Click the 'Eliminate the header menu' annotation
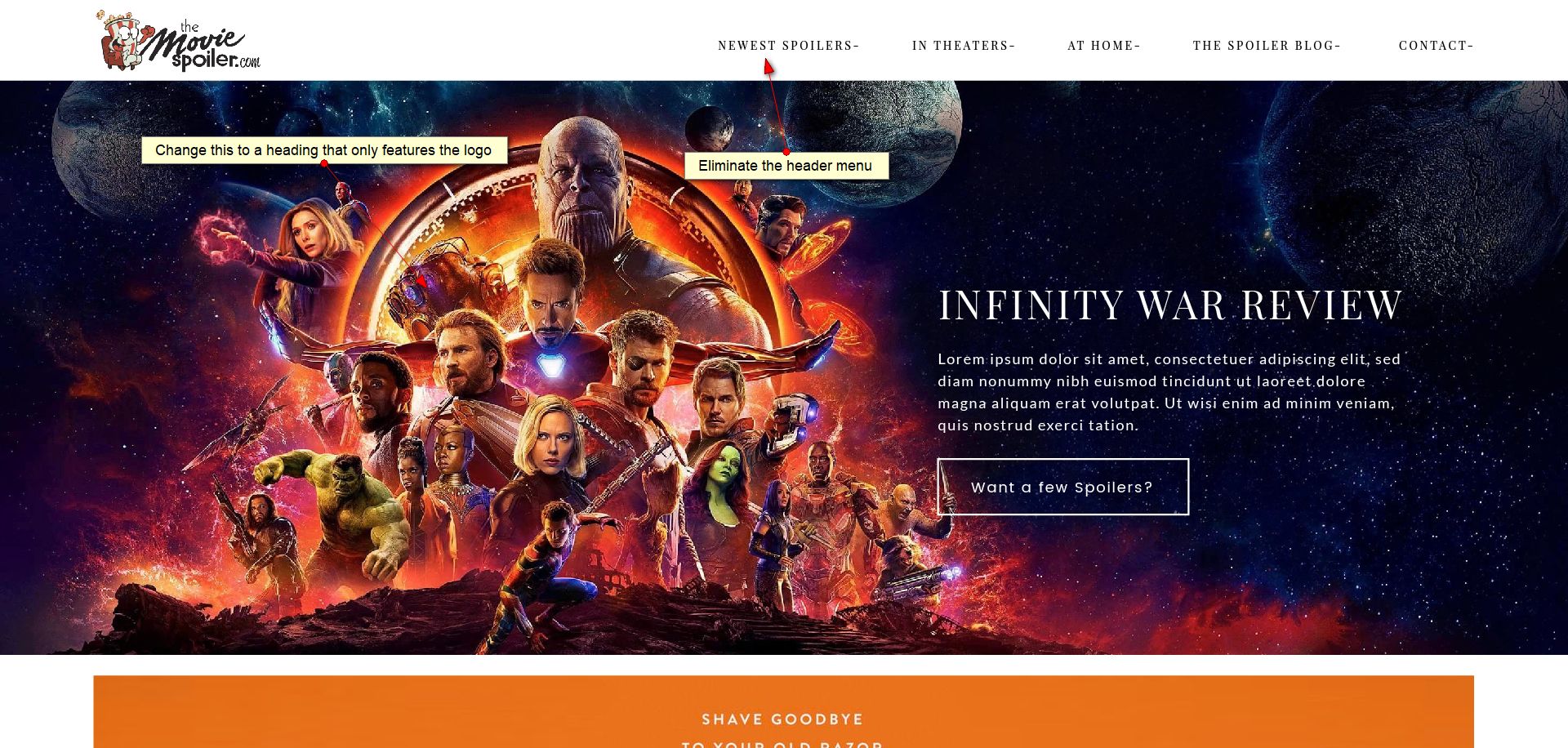This screenshot has width=1568, height=748. click(786, 166)
